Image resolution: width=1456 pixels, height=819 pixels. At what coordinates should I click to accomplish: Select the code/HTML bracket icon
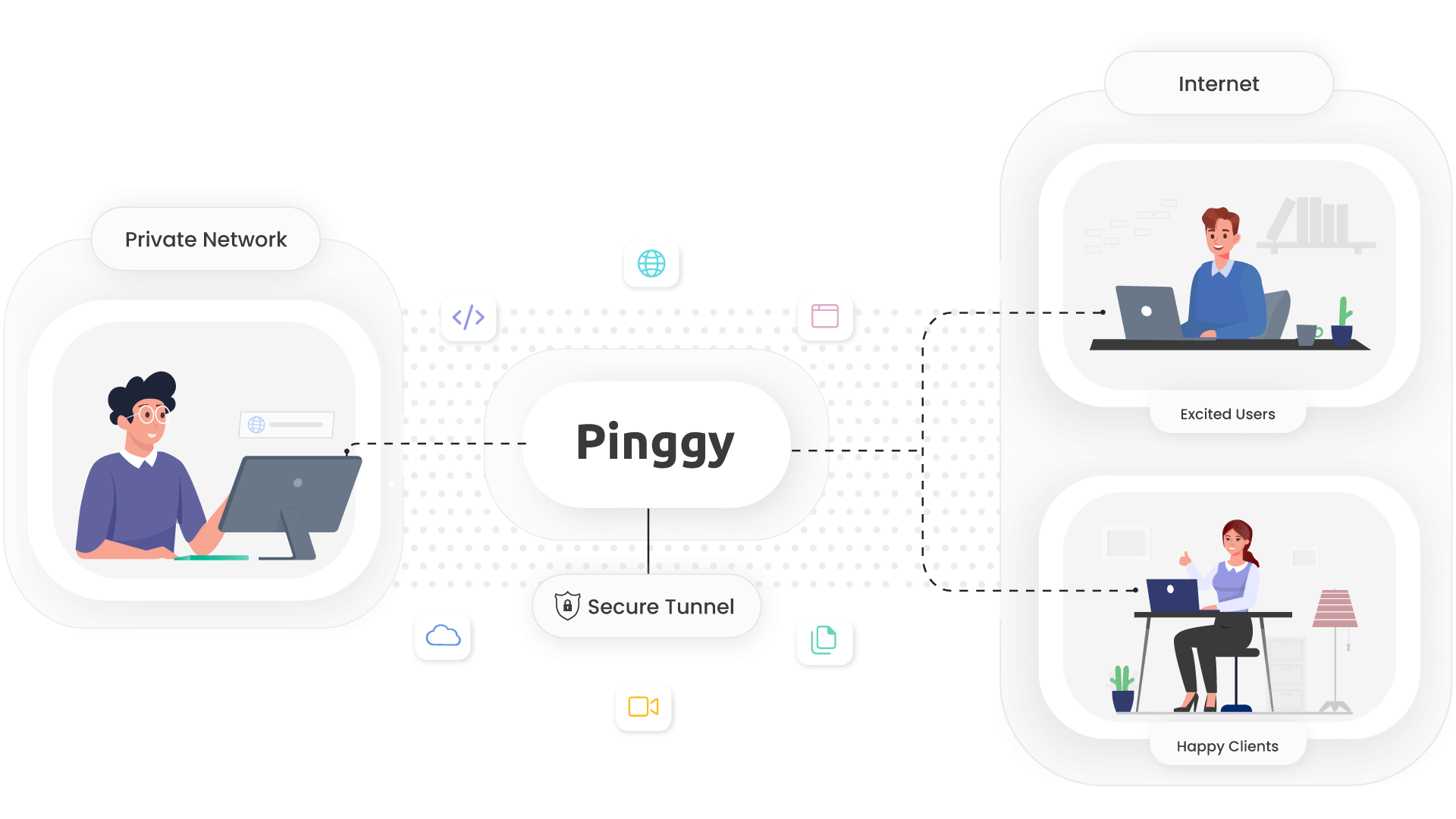pyautogui.click(x=468, y=318)
